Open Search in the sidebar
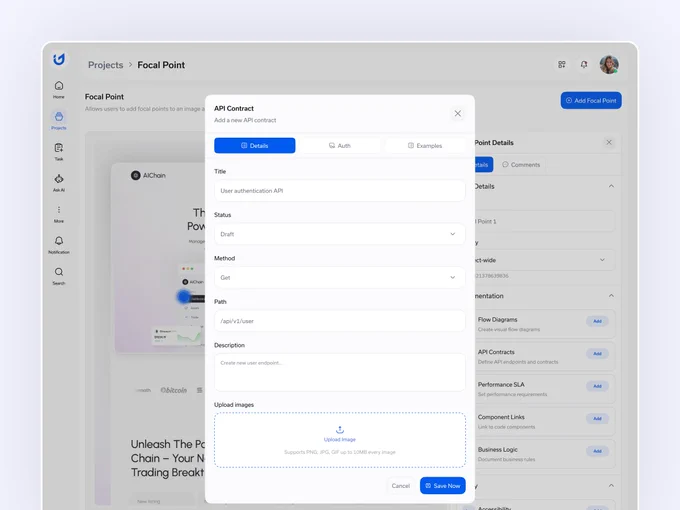 [59, 276]
